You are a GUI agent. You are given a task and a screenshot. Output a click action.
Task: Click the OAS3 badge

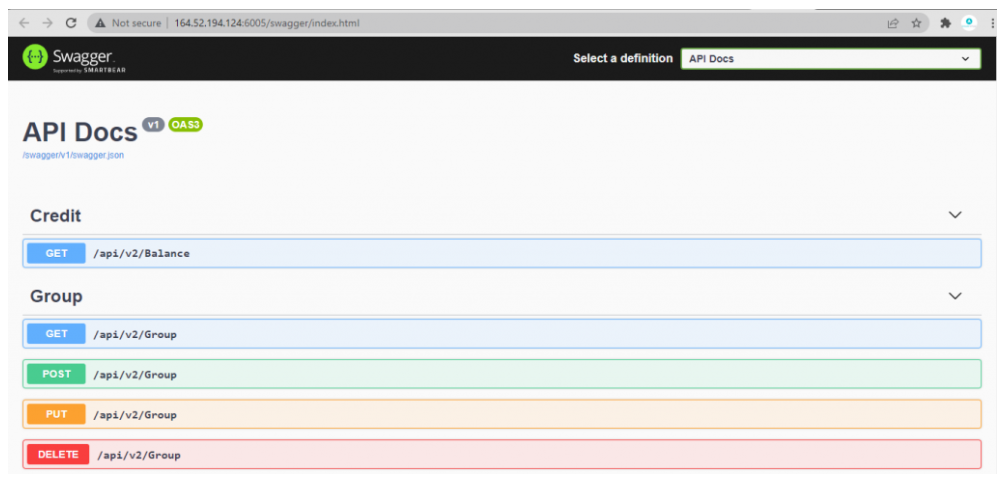coord(186,124)
